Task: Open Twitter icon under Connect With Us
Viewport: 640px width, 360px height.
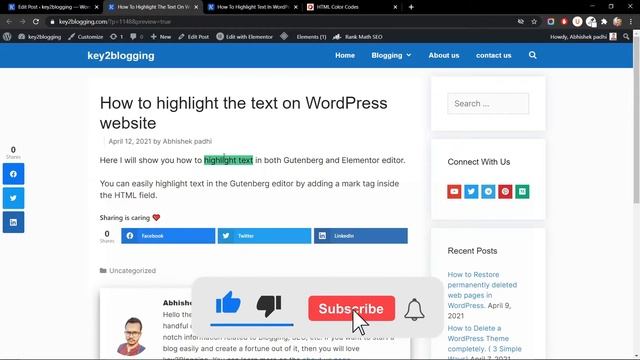Action: (471, 191)
